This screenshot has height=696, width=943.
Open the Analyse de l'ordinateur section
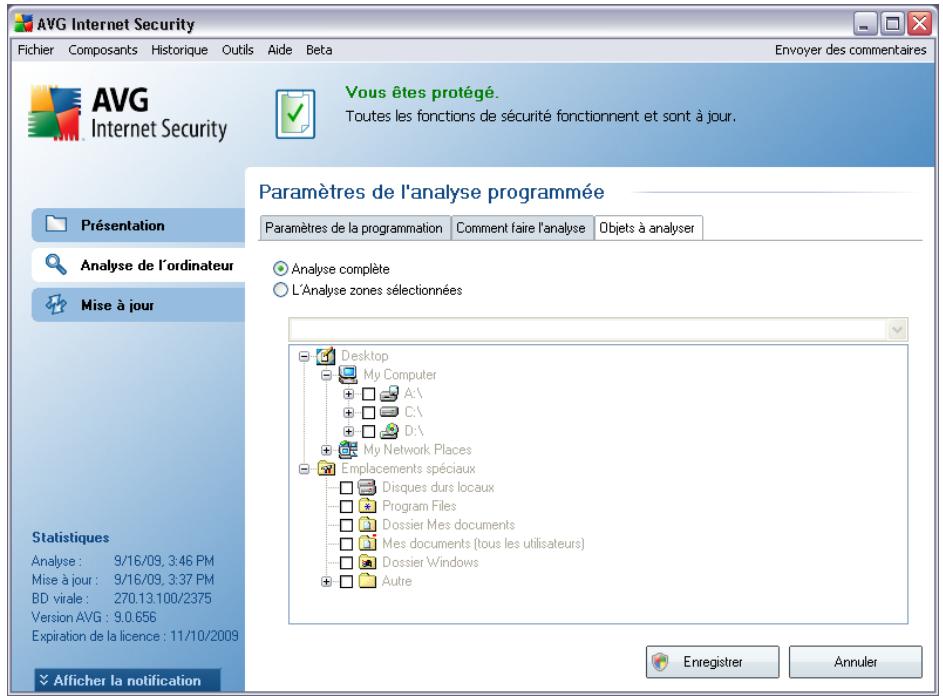tap(138, 265)
